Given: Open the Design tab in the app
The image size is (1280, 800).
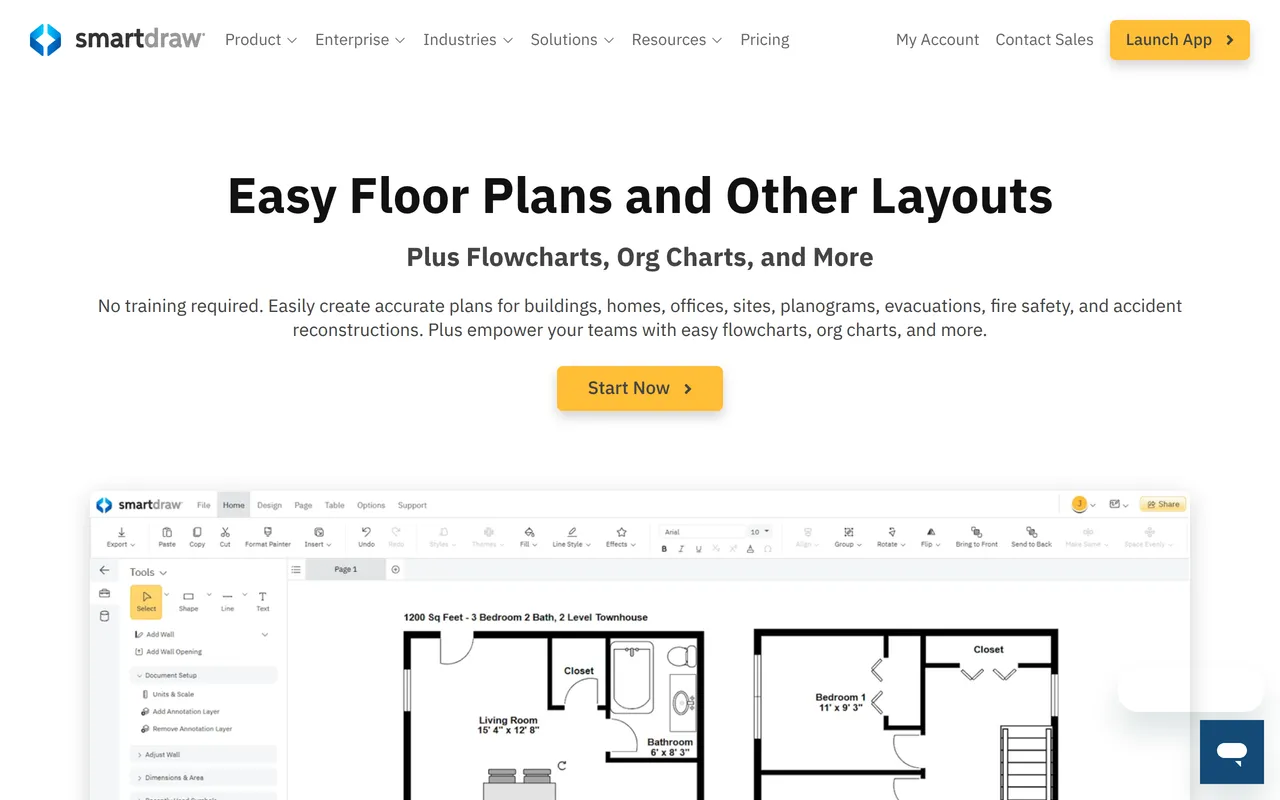Looking at the screenshot, I should point(269,505).
